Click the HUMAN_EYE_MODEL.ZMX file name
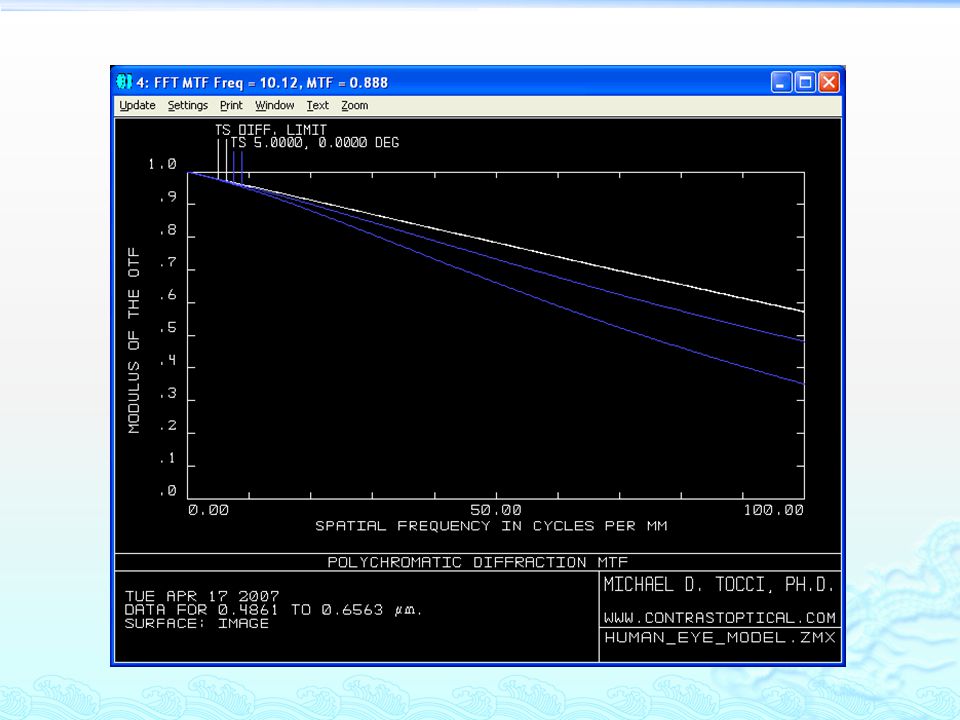Viewport: 960px width, 720px height. pyautogui.click(x=719, y=637)
